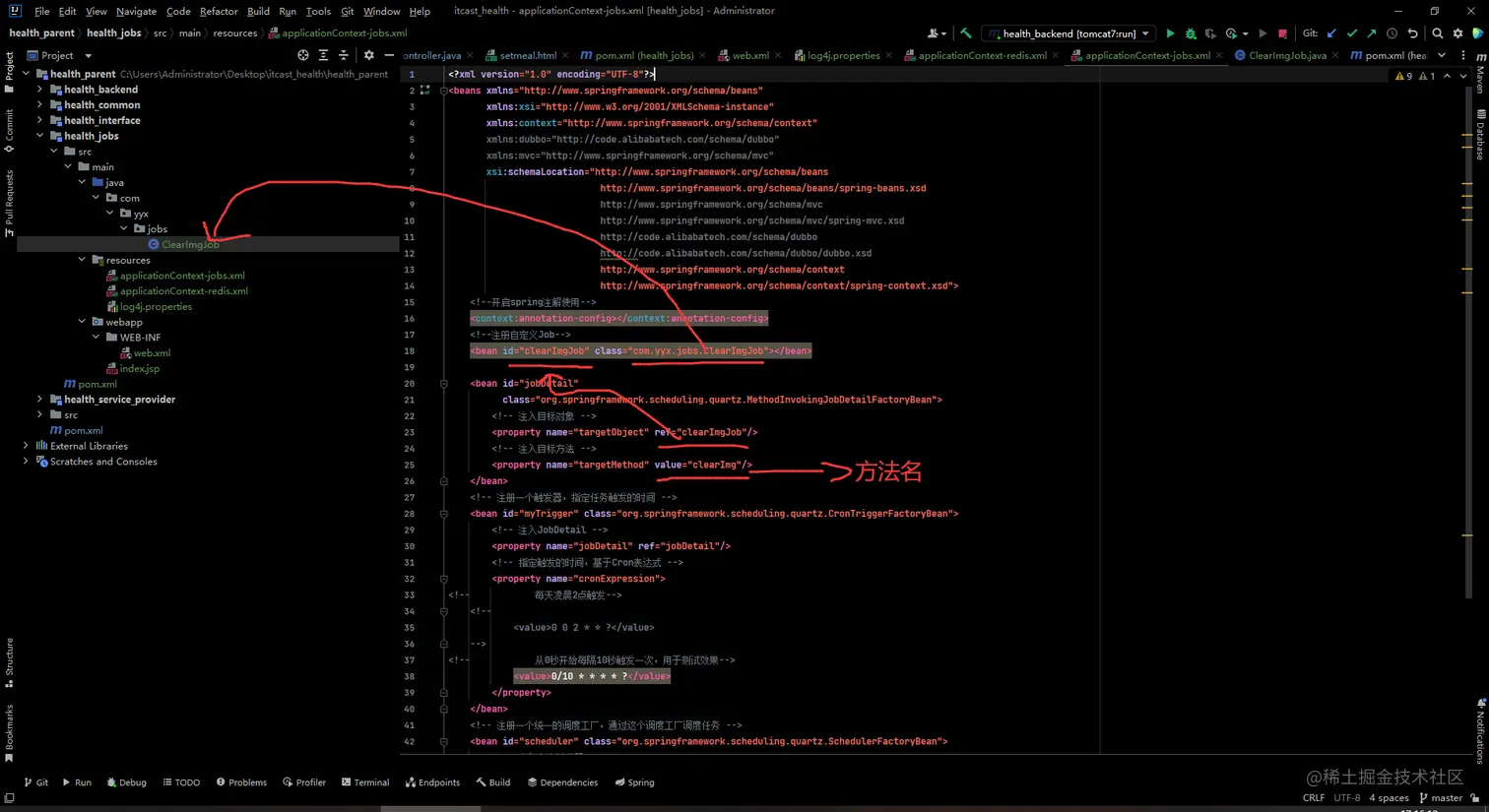
Task: Hide the Project tool window
Action: coord(389,55)
